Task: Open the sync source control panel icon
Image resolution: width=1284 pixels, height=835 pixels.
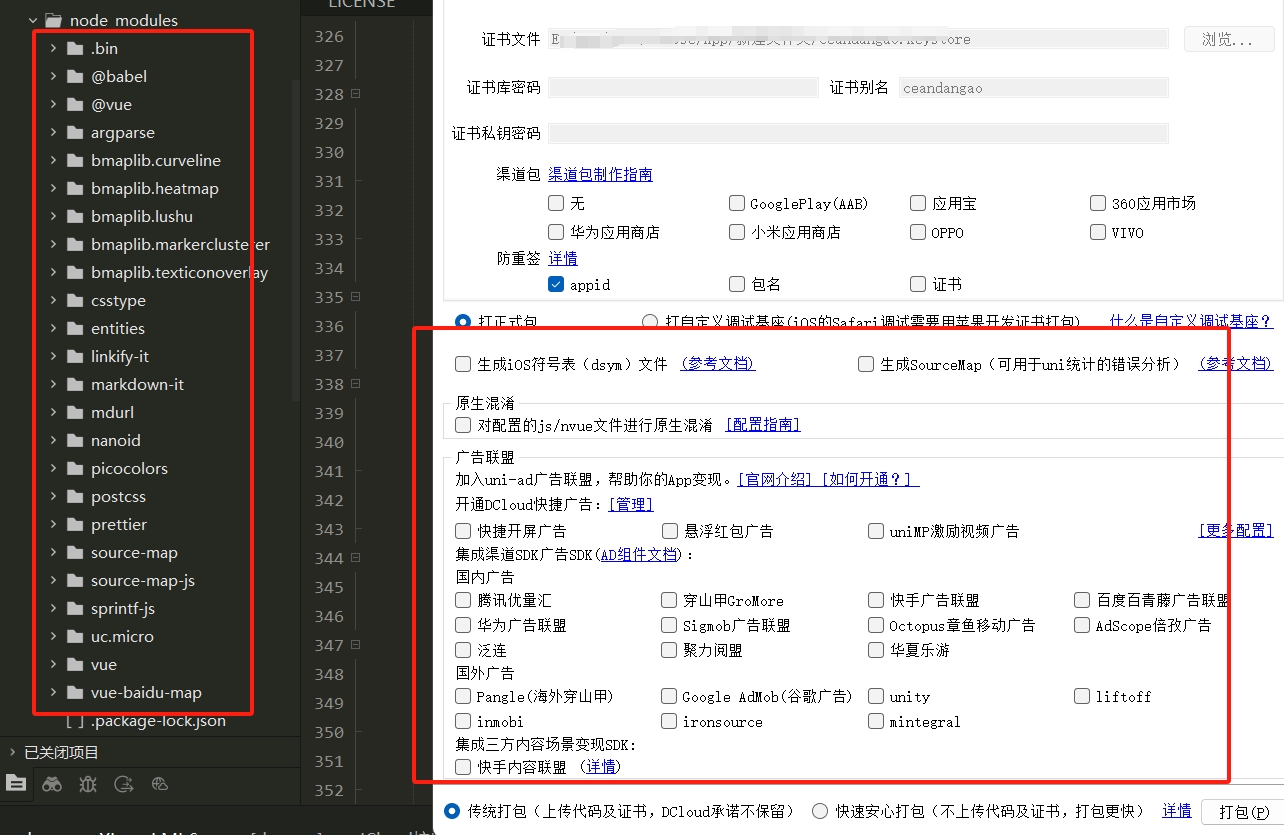Action: point(124,784)
